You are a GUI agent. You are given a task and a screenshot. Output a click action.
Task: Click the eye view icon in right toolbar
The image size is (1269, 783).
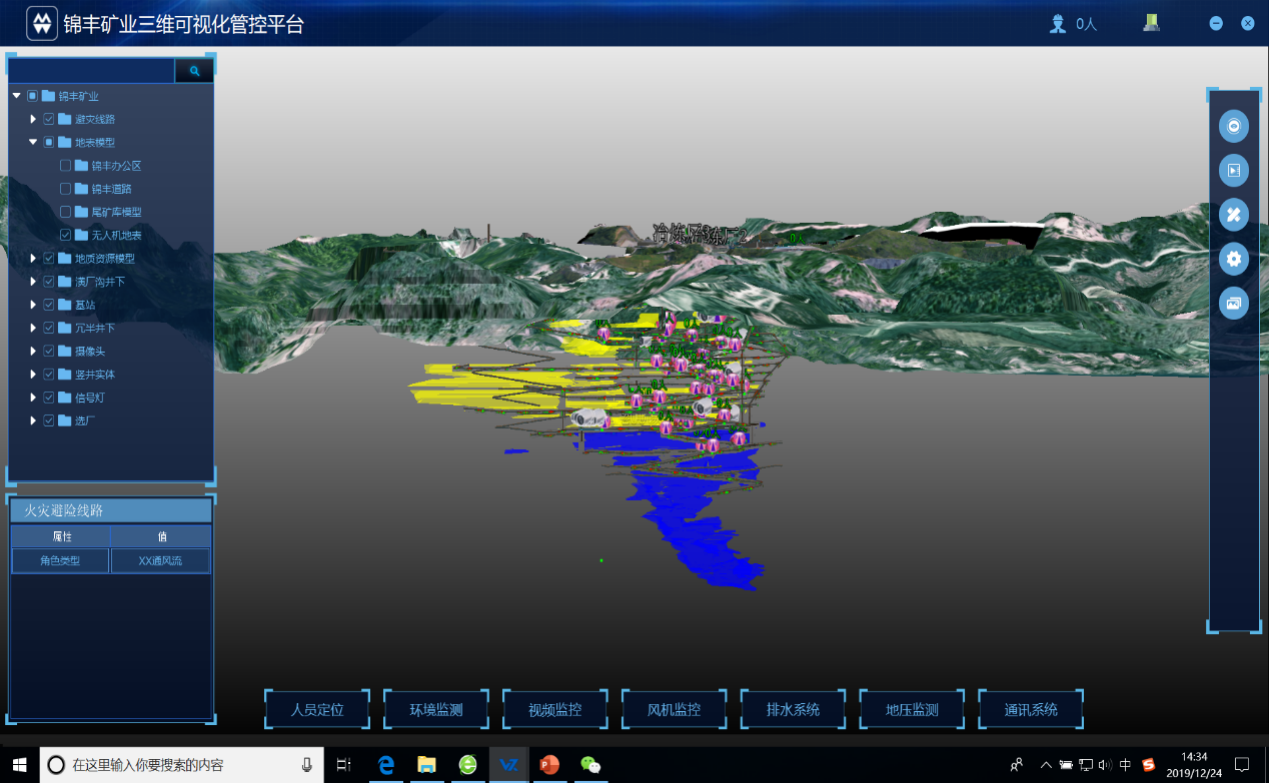1234,127
